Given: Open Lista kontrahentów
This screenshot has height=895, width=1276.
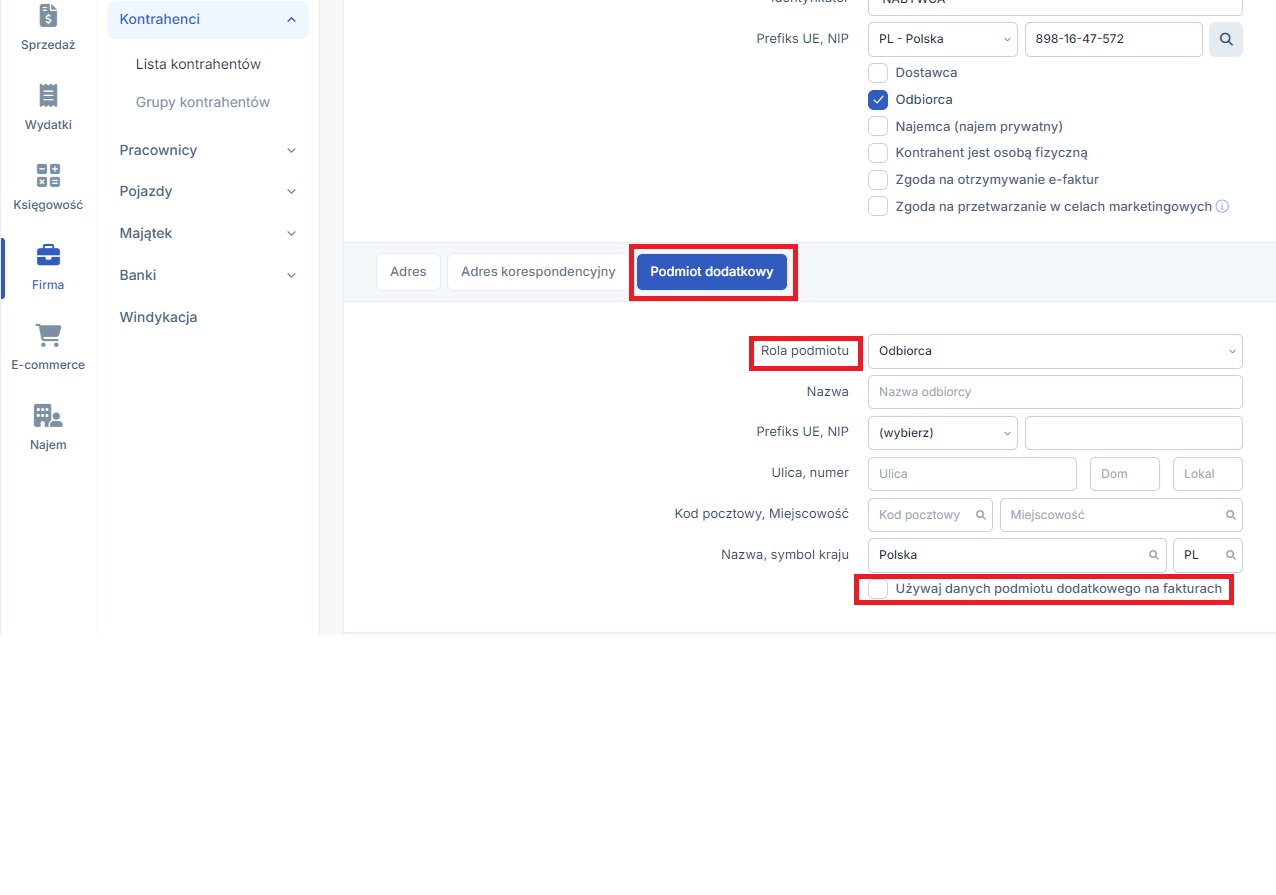Looking at the screenshot, I should pos(198,64).
